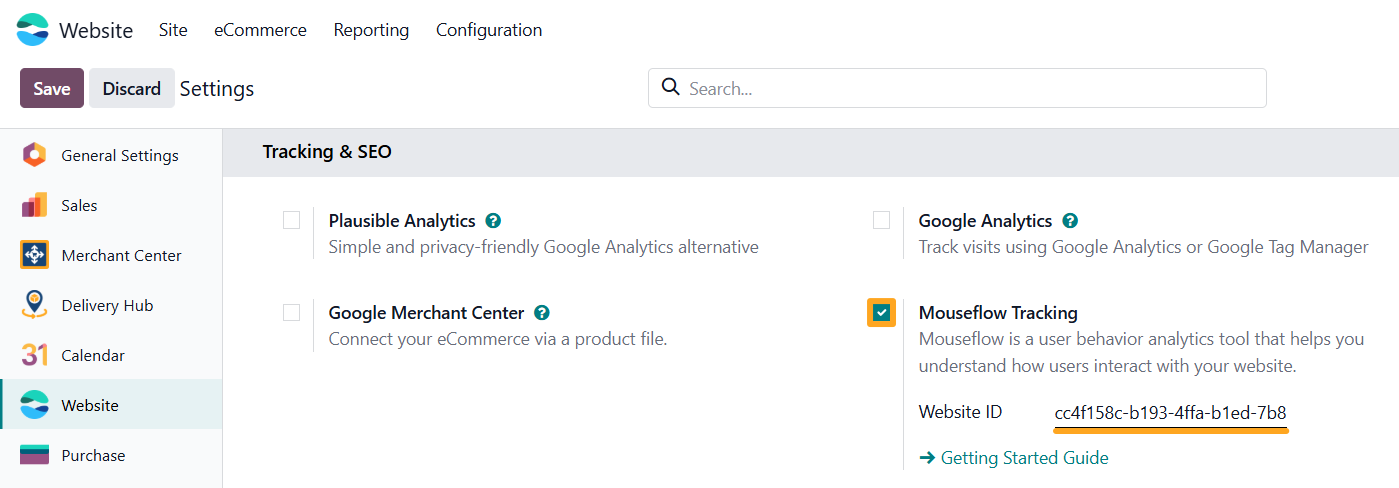
Task: Click the Tracking & SEO section header
Action: [x=327, y=152]
